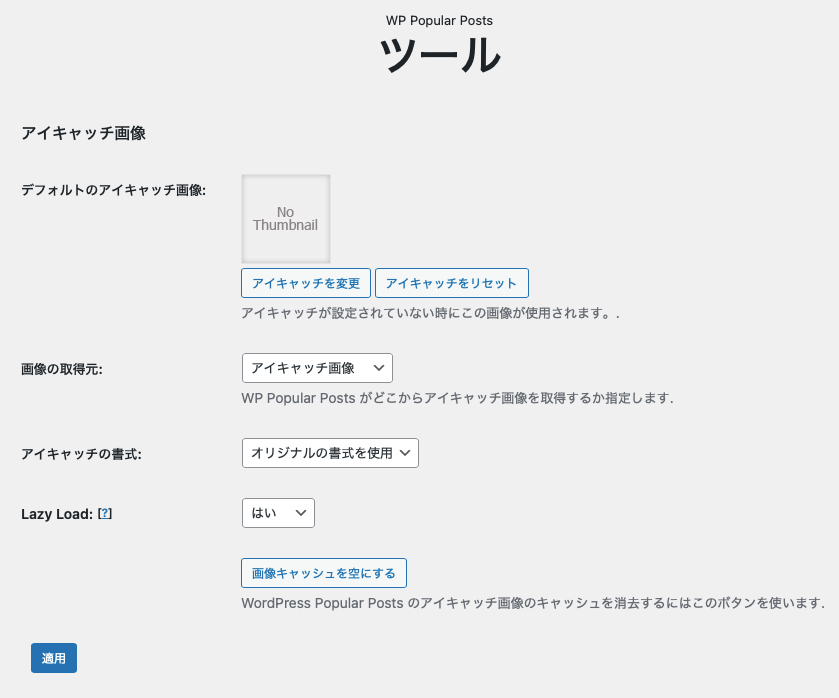
Task: Select the No Thumbnail default image
Action: pos(285,219)
